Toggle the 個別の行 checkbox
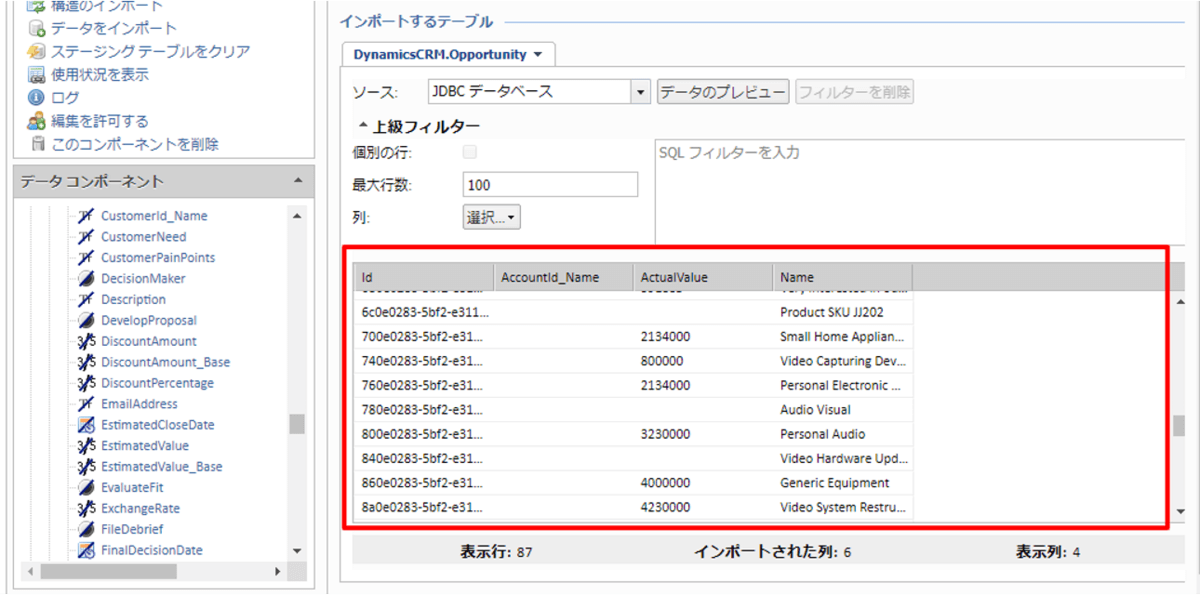This screenshot has width=1200, height=595. click(470, 153)
